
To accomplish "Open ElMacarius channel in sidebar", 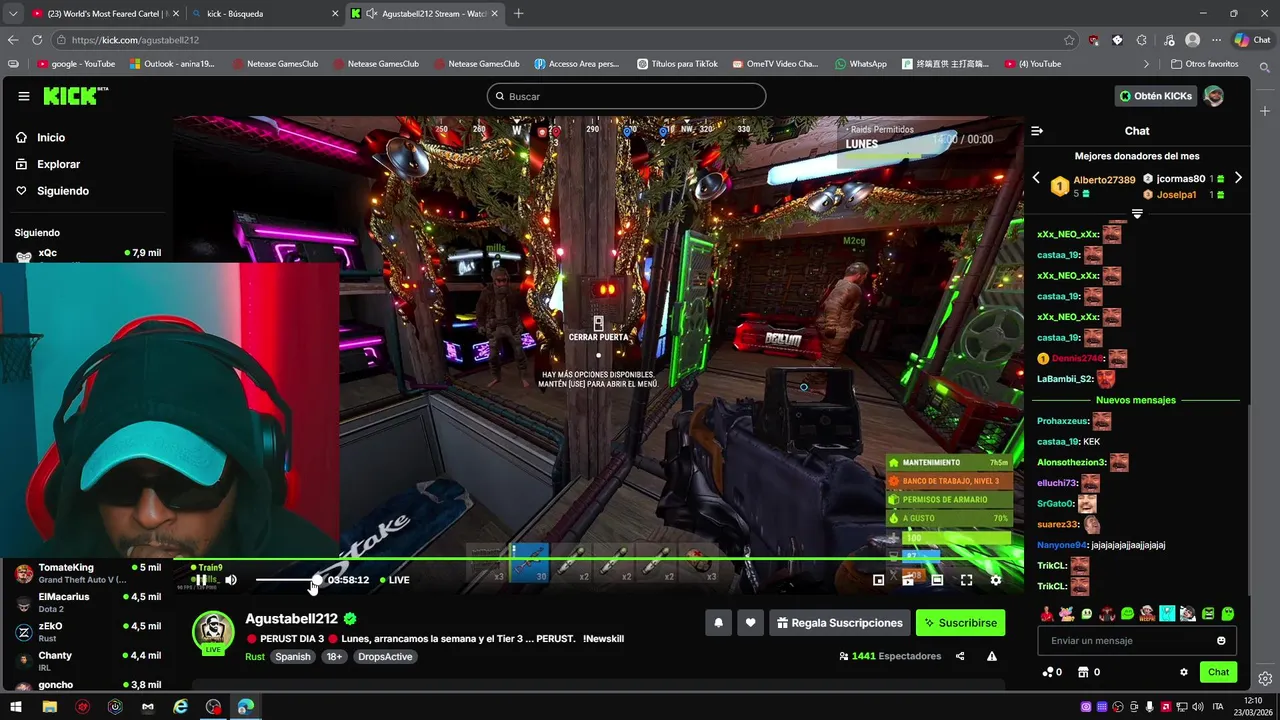I will tap(87, 602).
